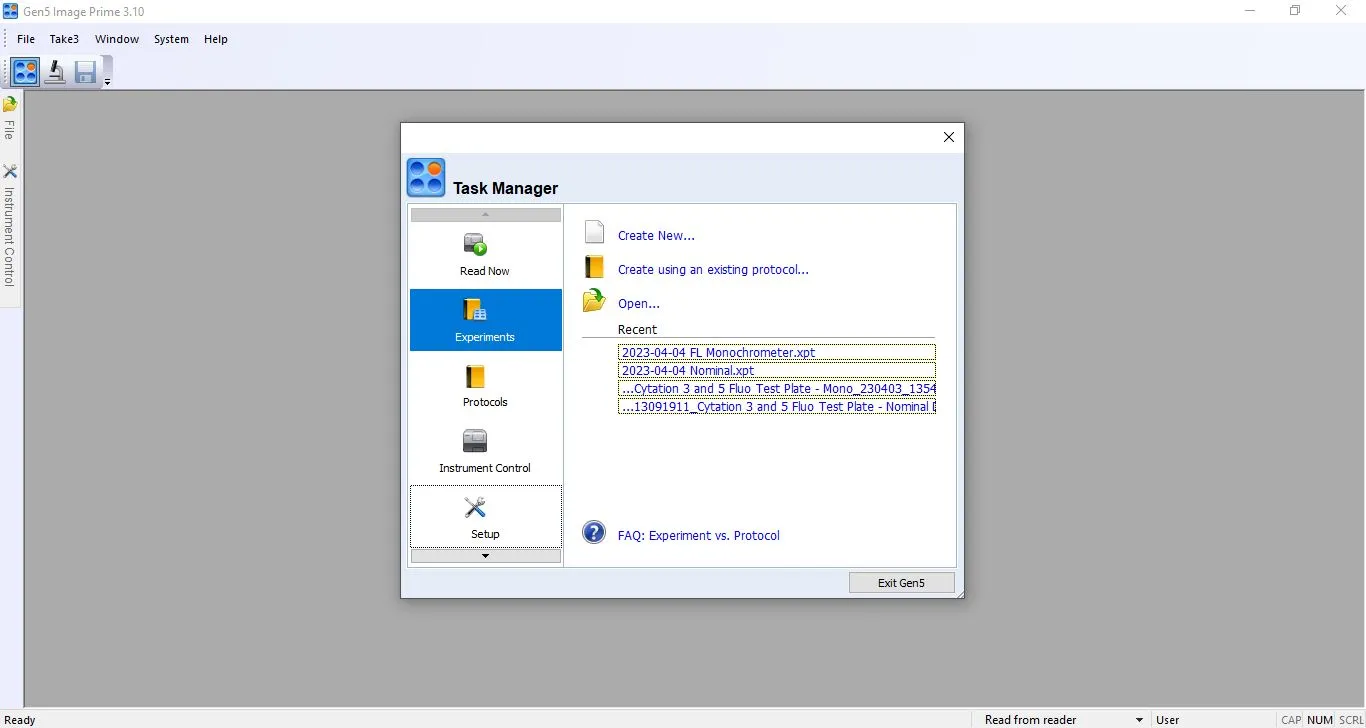Click the open folder icon beside Open

595,300
